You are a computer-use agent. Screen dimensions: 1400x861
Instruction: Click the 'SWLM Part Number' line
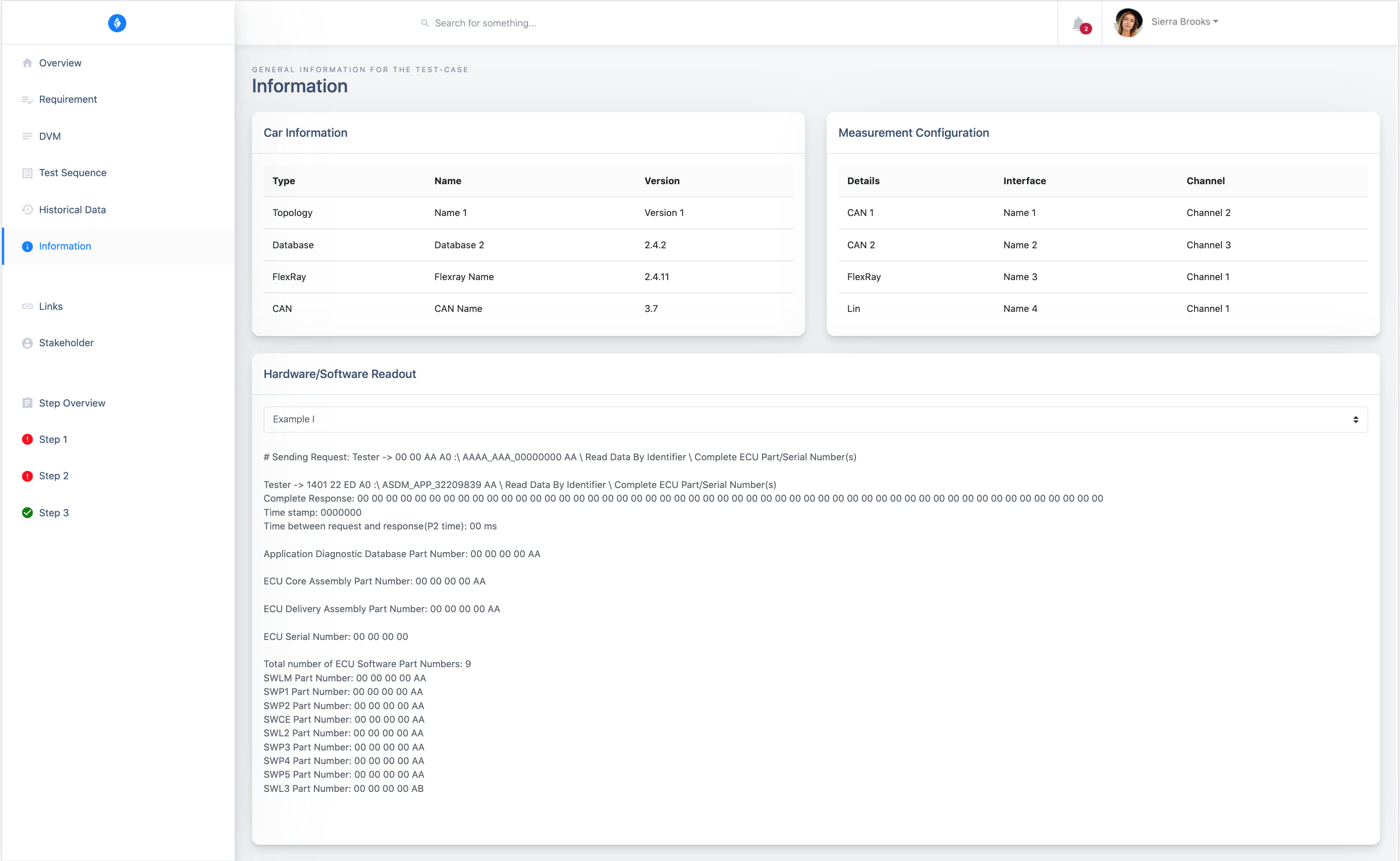(x=345, y=678)
